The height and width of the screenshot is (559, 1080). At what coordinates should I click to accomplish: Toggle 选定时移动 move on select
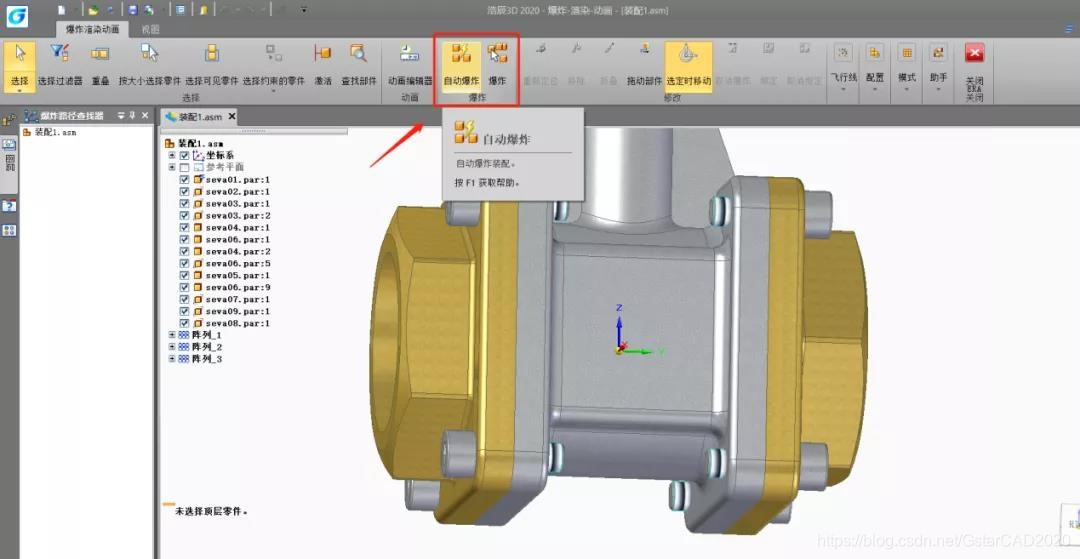tap(688, 65)
